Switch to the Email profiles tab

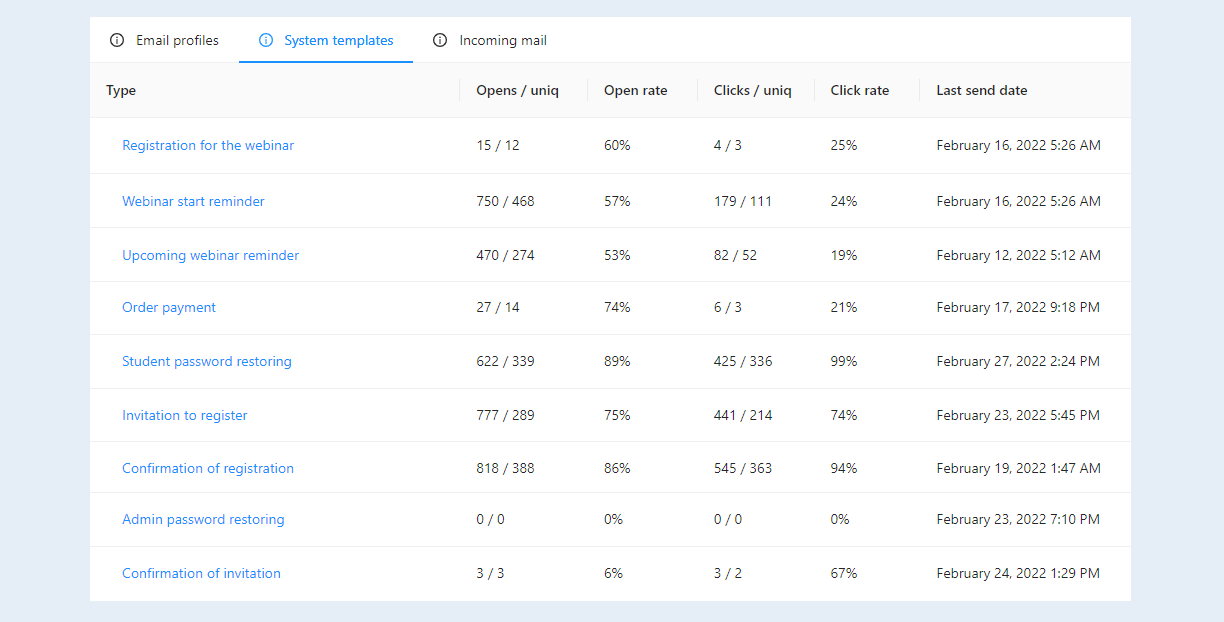[164, 41]
